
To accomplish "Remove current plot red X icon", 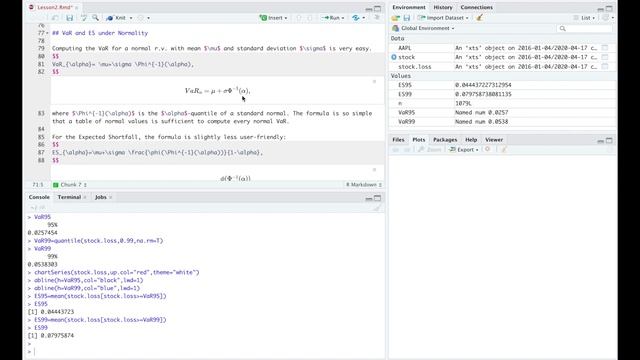I will [x=487, y=149].
